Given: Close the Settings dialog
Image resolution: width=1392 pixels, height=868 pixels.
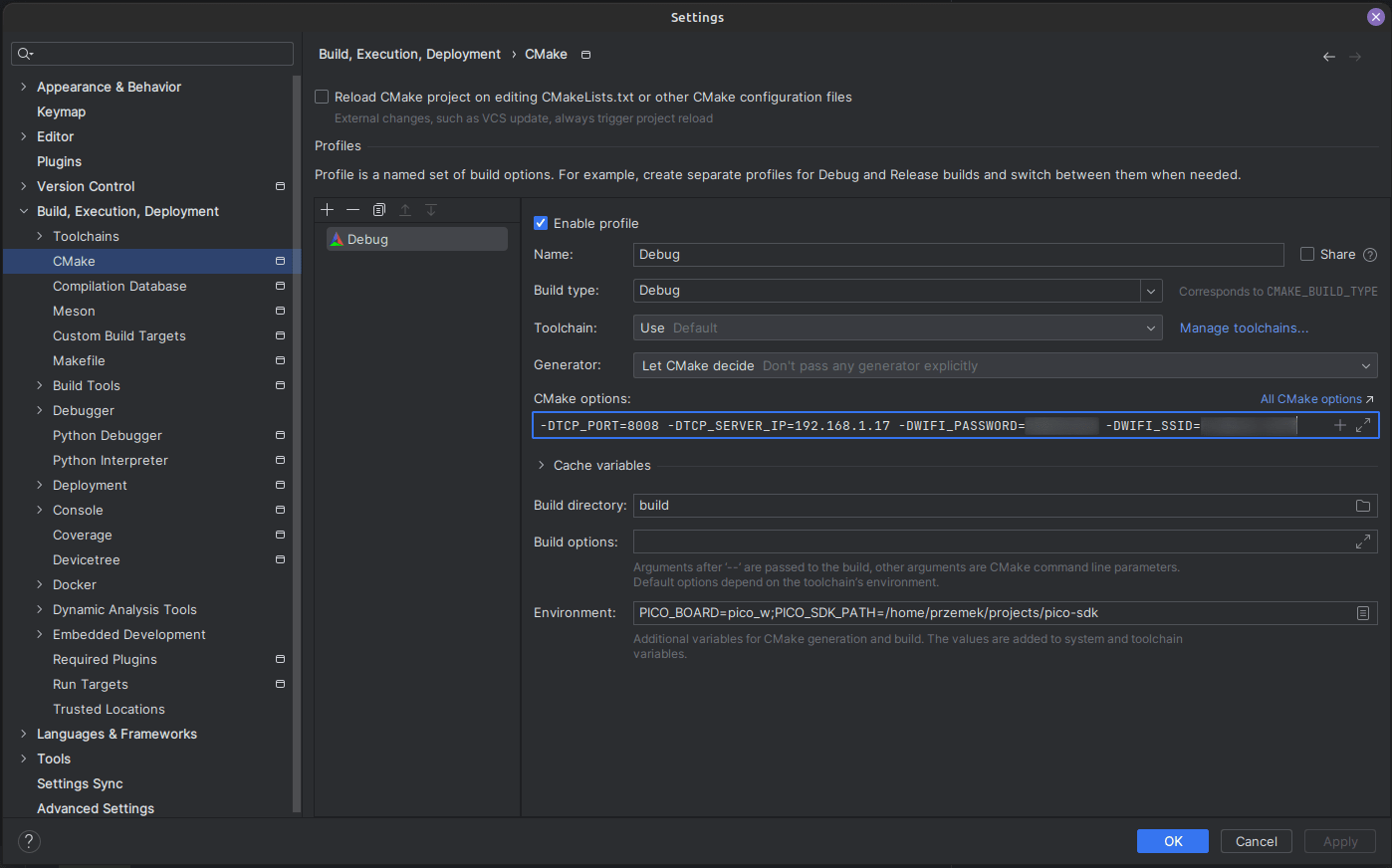Looking at the screenshot, I should click(x=1375, y=17).
